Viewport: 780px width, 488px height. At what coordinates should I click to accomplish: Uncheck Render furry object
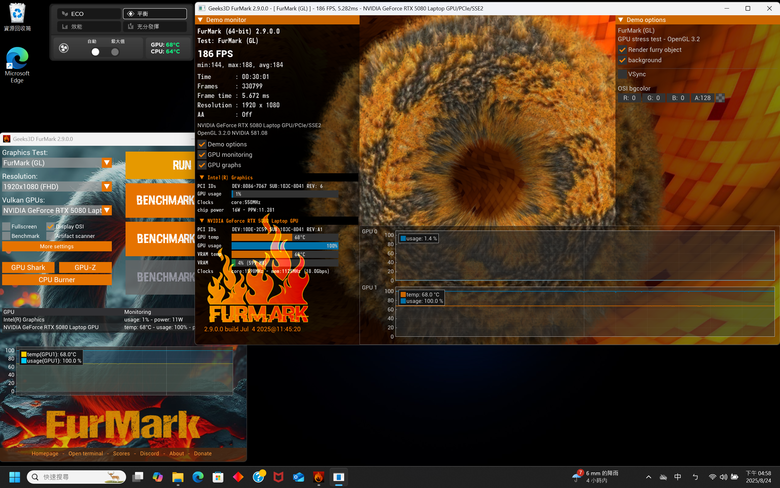(x=622, y=50)
